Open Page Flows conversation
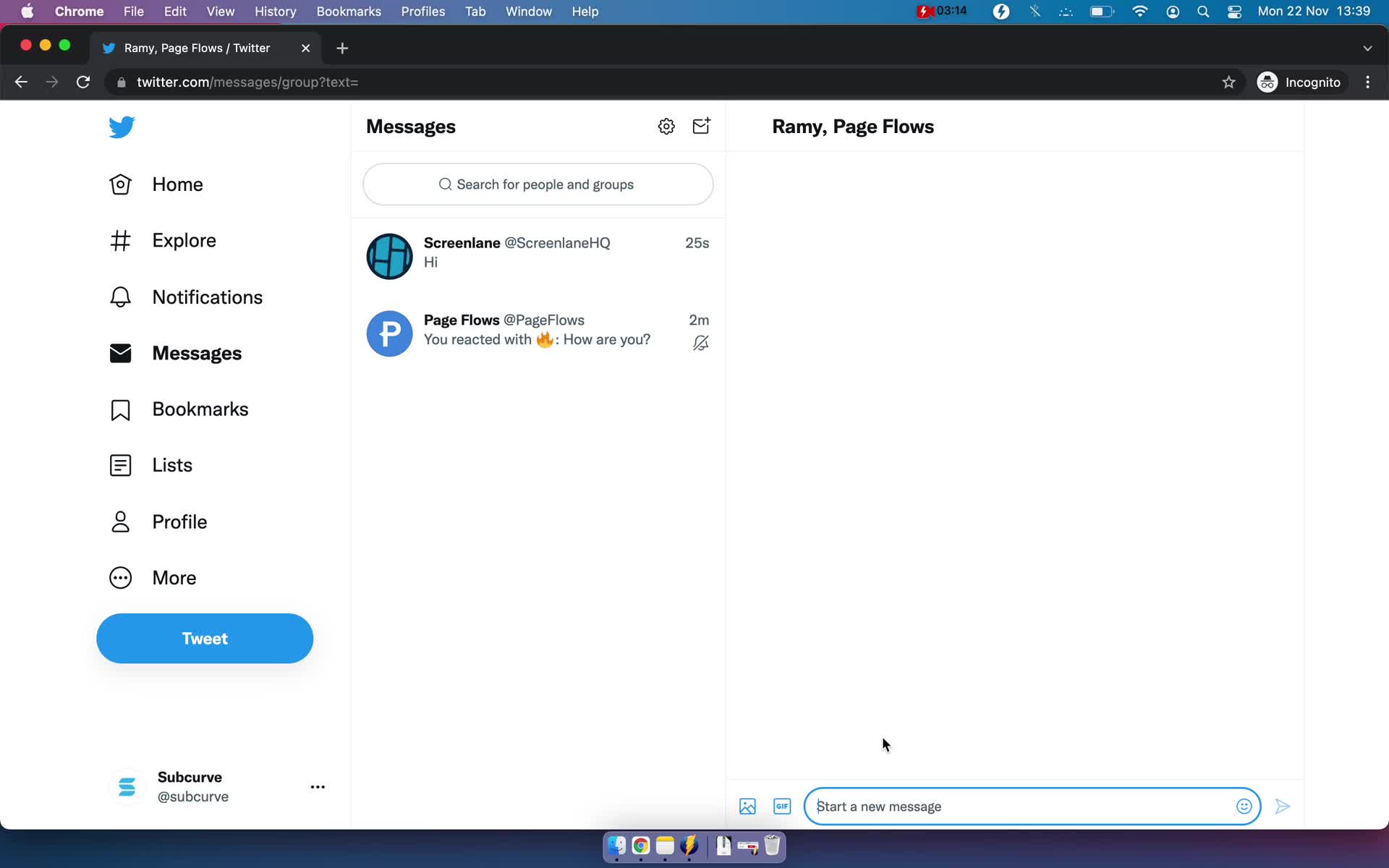The height and width of the screenshot is (868, 1389). pyautogui.click(x=538, y=333)
